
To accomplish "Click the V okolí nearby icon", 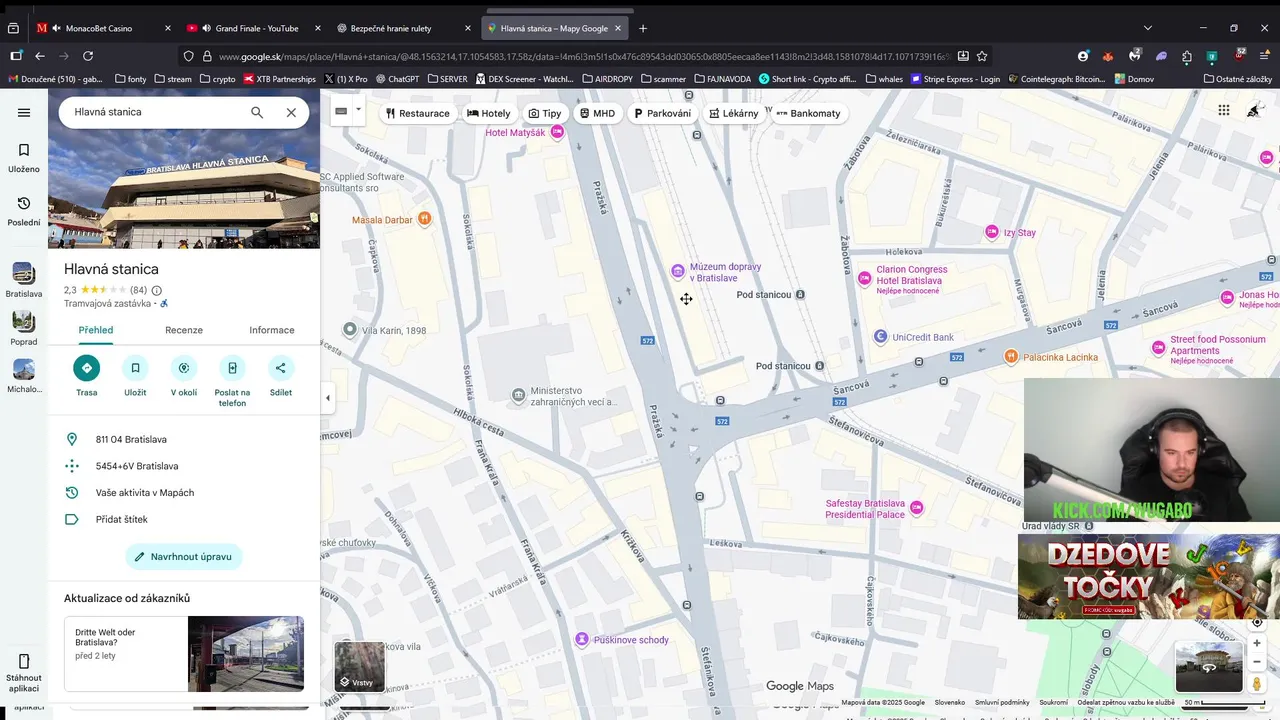I will tap(184, 368).
